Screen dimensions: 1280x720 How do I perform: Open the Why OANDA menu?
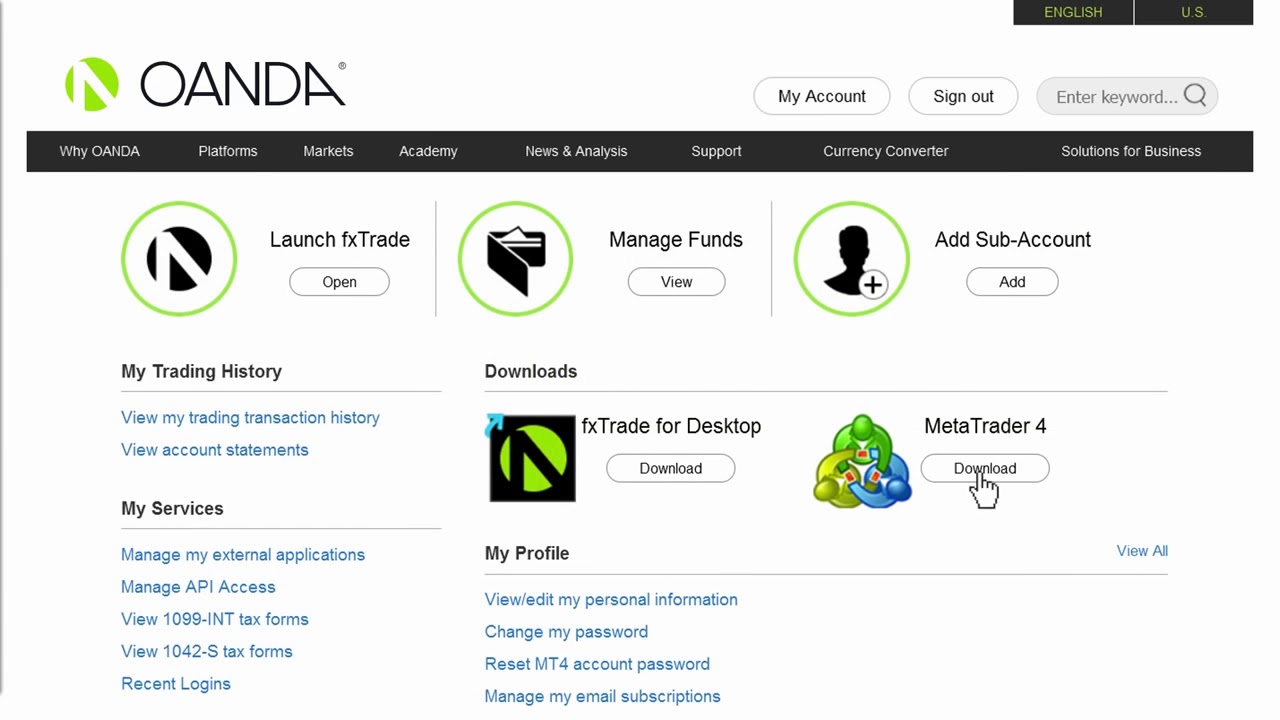tap(100, 151)
